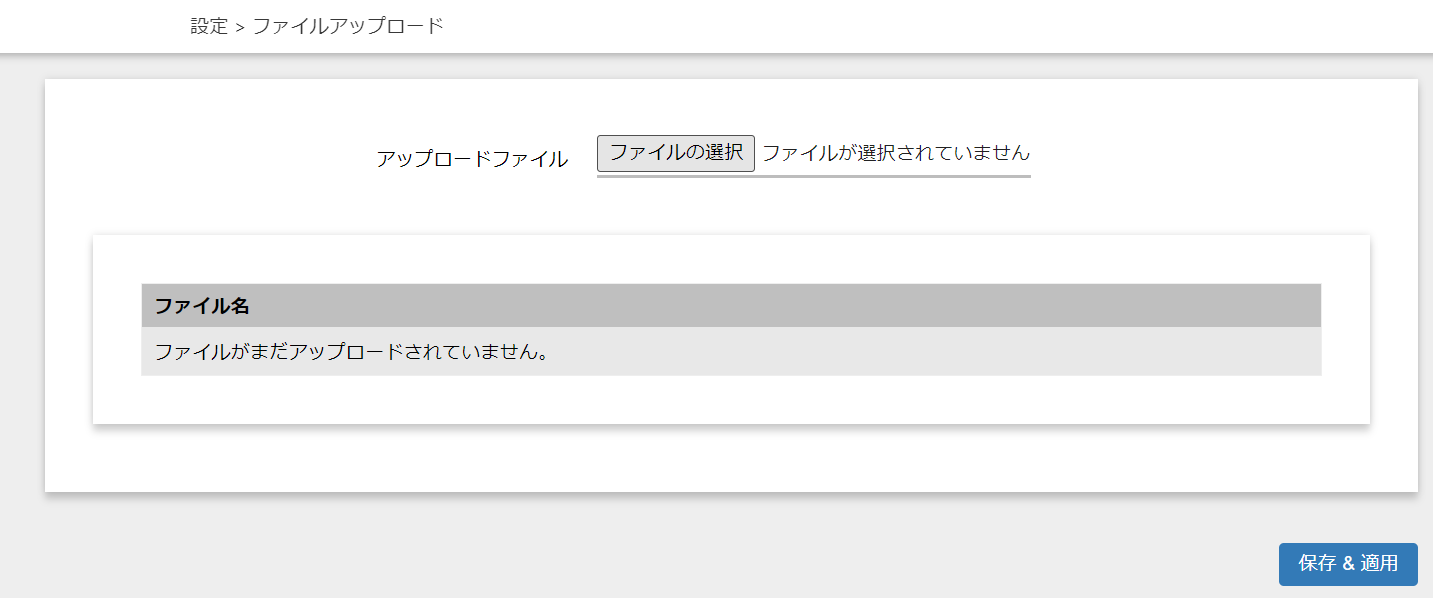Viewport: 1433px width, 598px height.
Task: Select the ファイルアップロード breadcrumb item
Action: tap(347, 26)
